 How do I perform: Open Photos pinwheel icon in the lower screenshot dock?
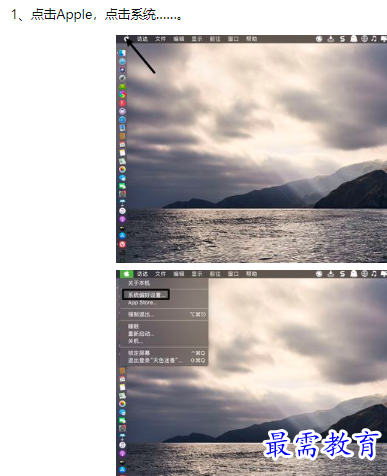122,404
